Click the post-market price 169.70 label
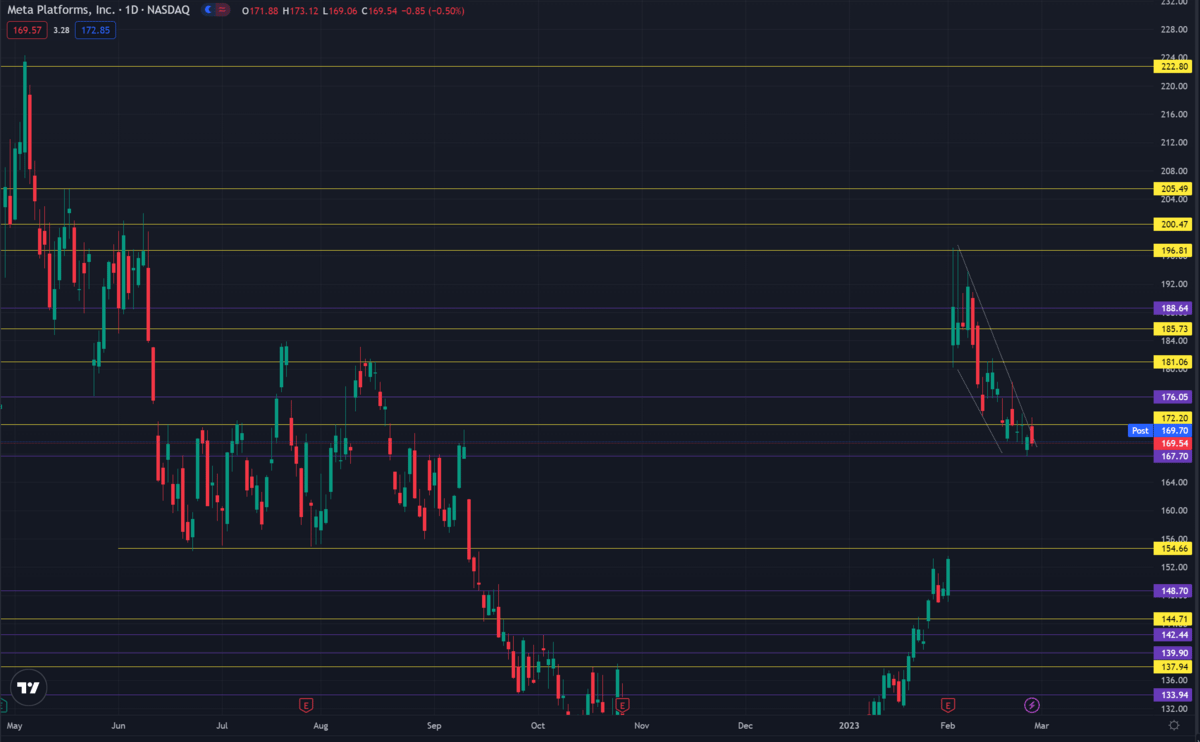This screenshot has width=1200, height=742. (x=1172, y=431)
